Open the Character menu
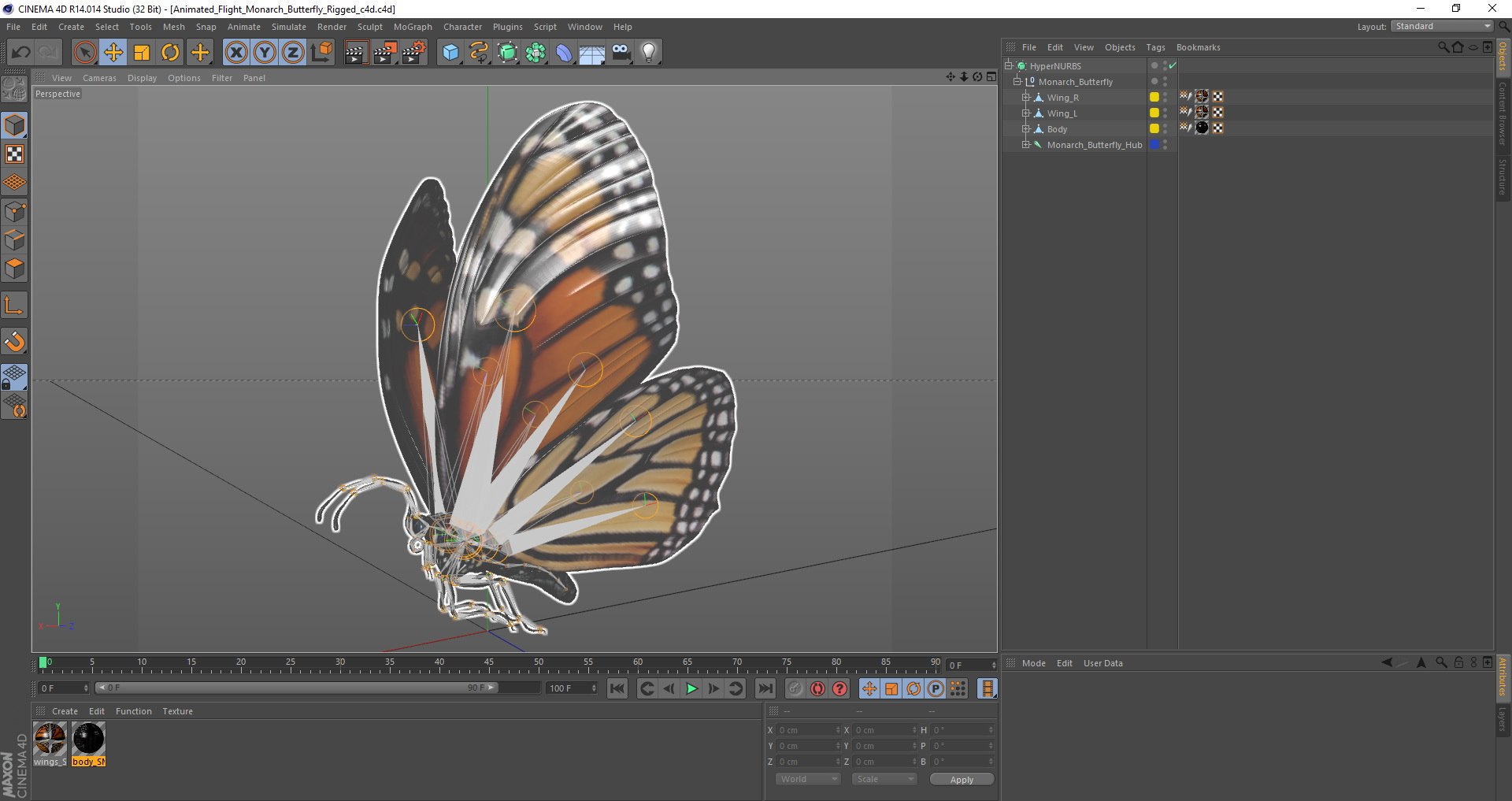Screen dimensions: 1512x801 [462, 27]
